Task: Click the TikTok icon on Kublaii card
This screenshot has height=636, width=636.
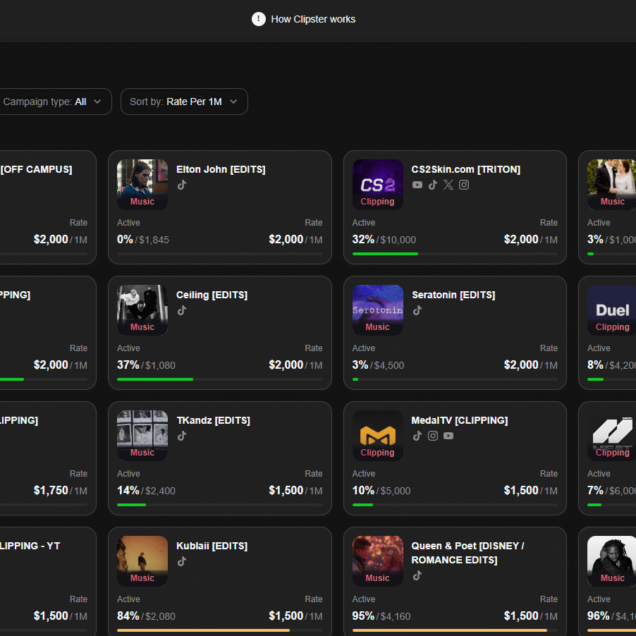Action: click(x=182, y=561)
